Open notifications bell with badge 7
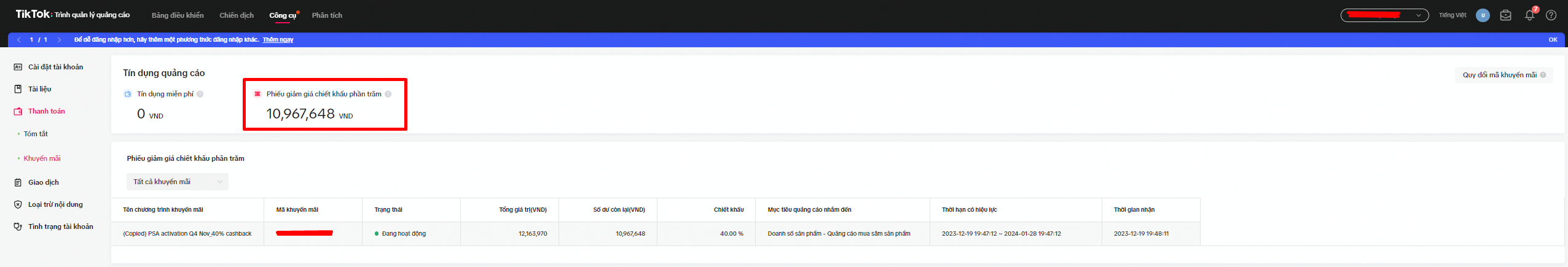Screen dimensions: 1568x267 (1530, 15)
